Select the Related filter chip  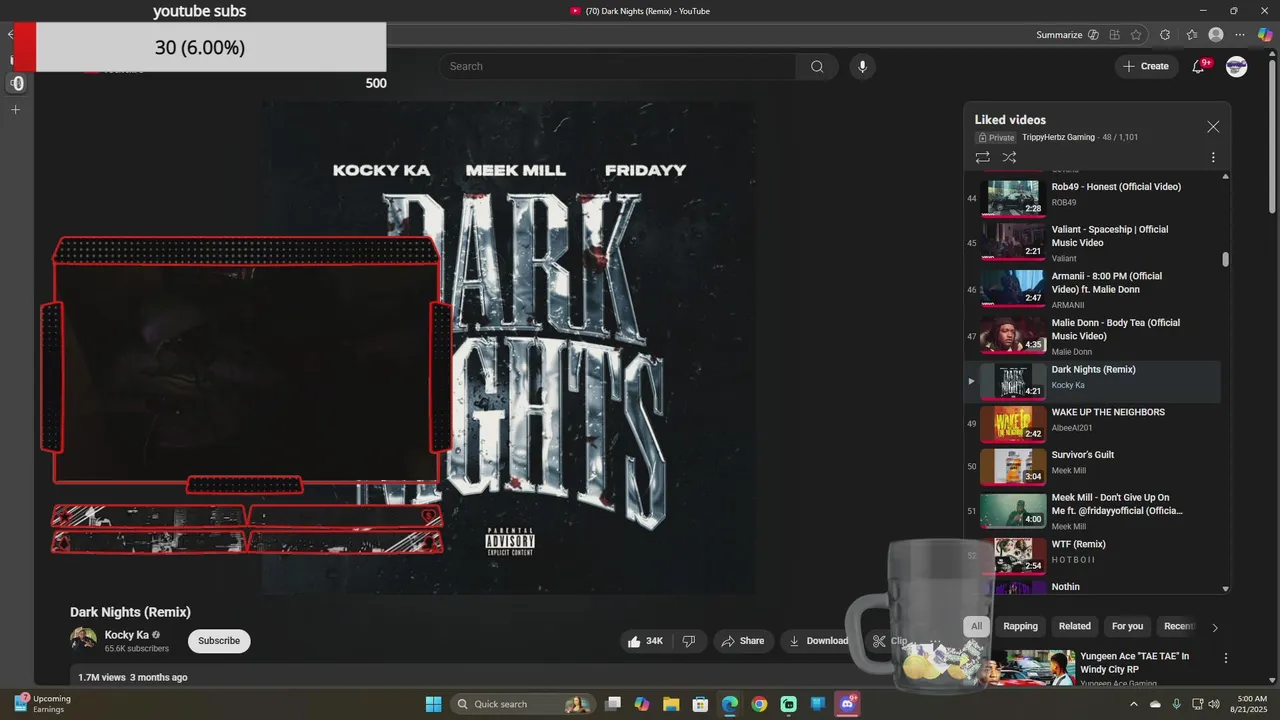(1075, 626)
